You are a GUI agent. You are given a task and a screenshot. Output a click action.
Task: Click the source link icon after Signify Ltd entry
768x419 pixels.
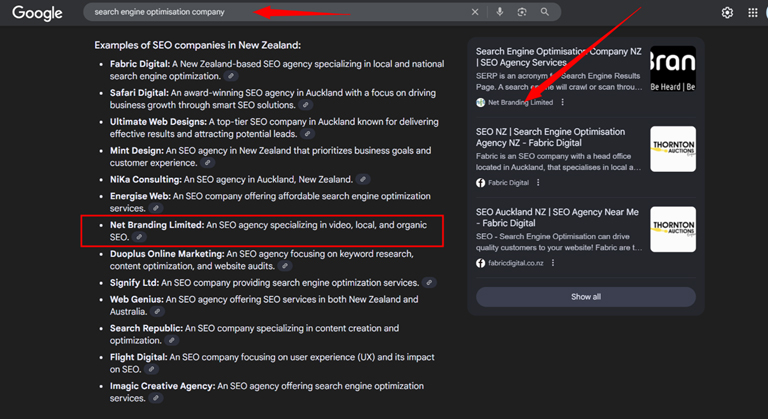pyautogui.click(x=429, y=283)
